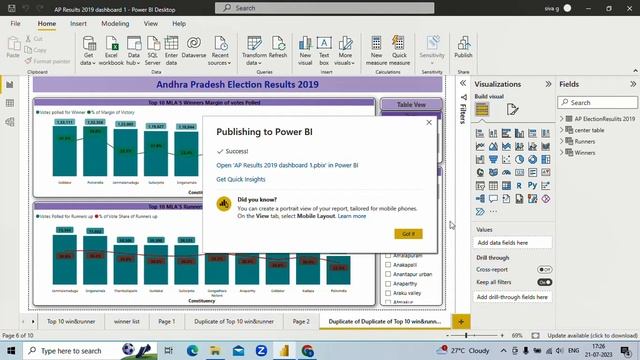Open the published report link in Power BI
640x360 pixels.
[287, 165]
